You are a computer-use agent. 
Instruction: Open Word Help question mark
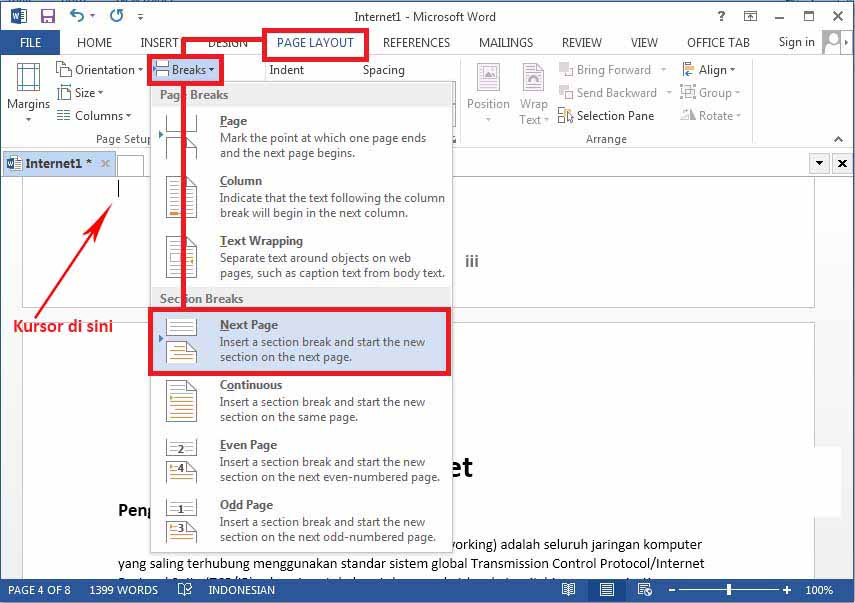(x=721, y=16)
